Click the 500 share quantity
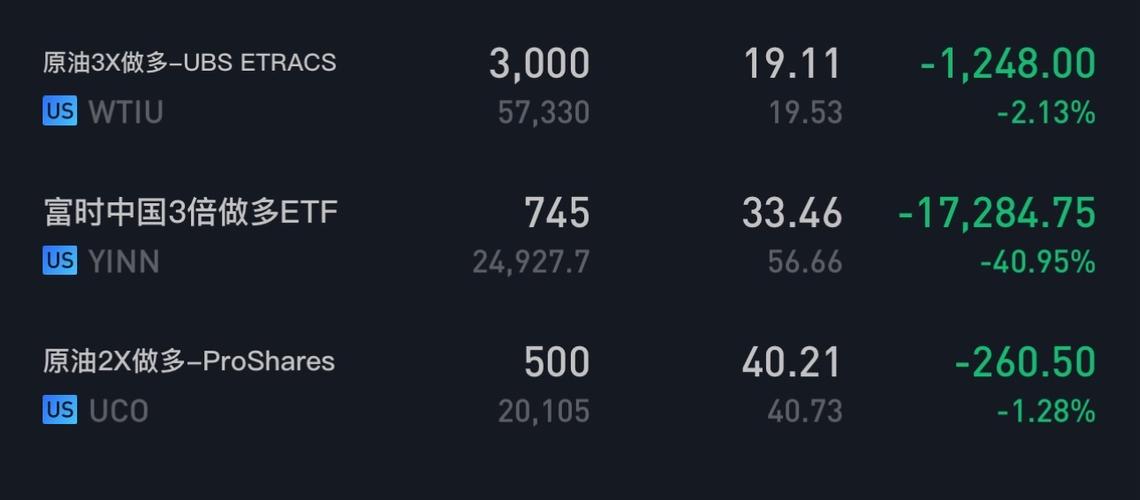The image size is (1140, 500). [x=557, y=362]
